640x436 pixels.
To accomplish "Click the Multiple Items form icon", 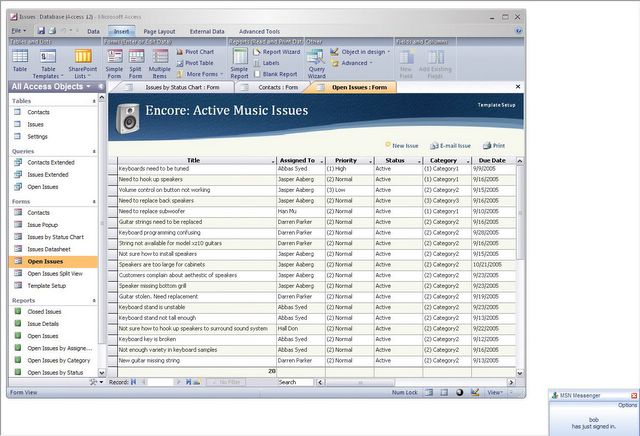I will pos(160,64).
